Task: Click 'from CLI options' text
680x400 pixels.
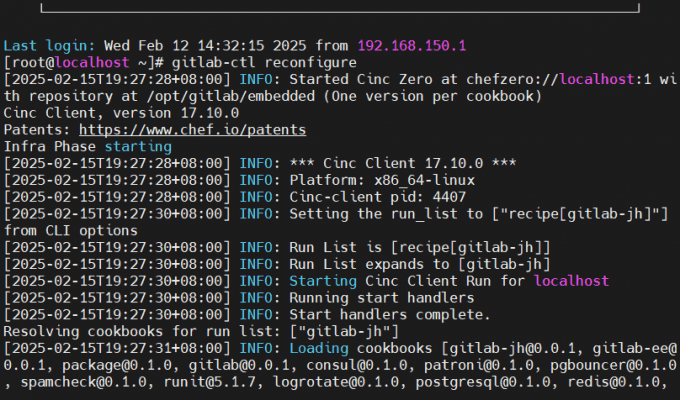Action: point(71,230)
